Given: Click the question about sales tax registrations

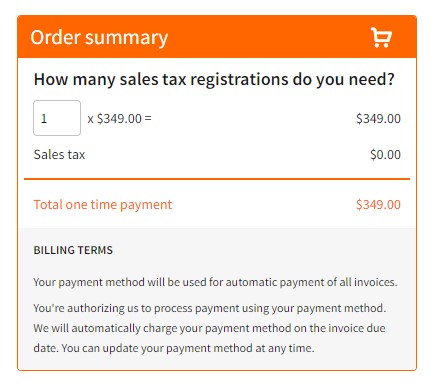Looking at the screenshot, I should 214,79.
